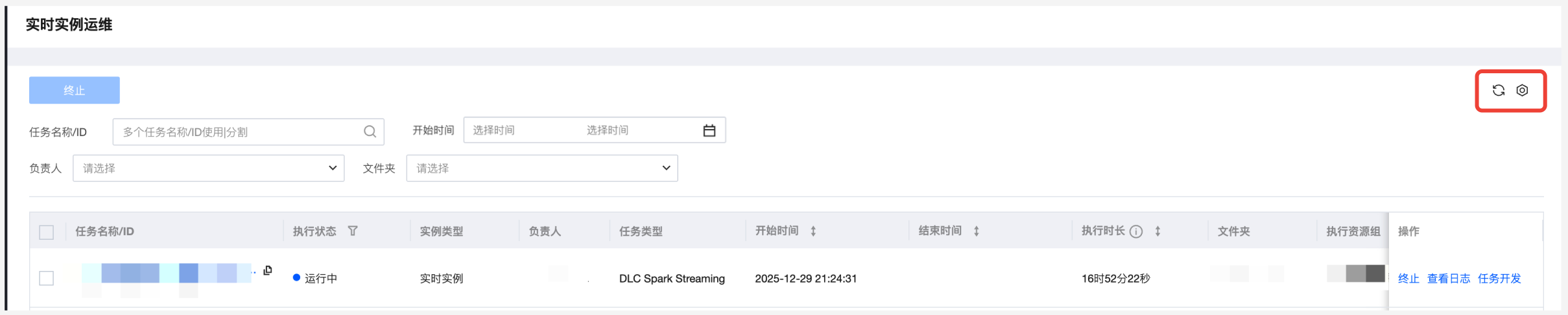Image resolution: width=1568 pixels, height=315 pixels.
Task: Click the blue 终止 button above filters
Action: point(74,90)
